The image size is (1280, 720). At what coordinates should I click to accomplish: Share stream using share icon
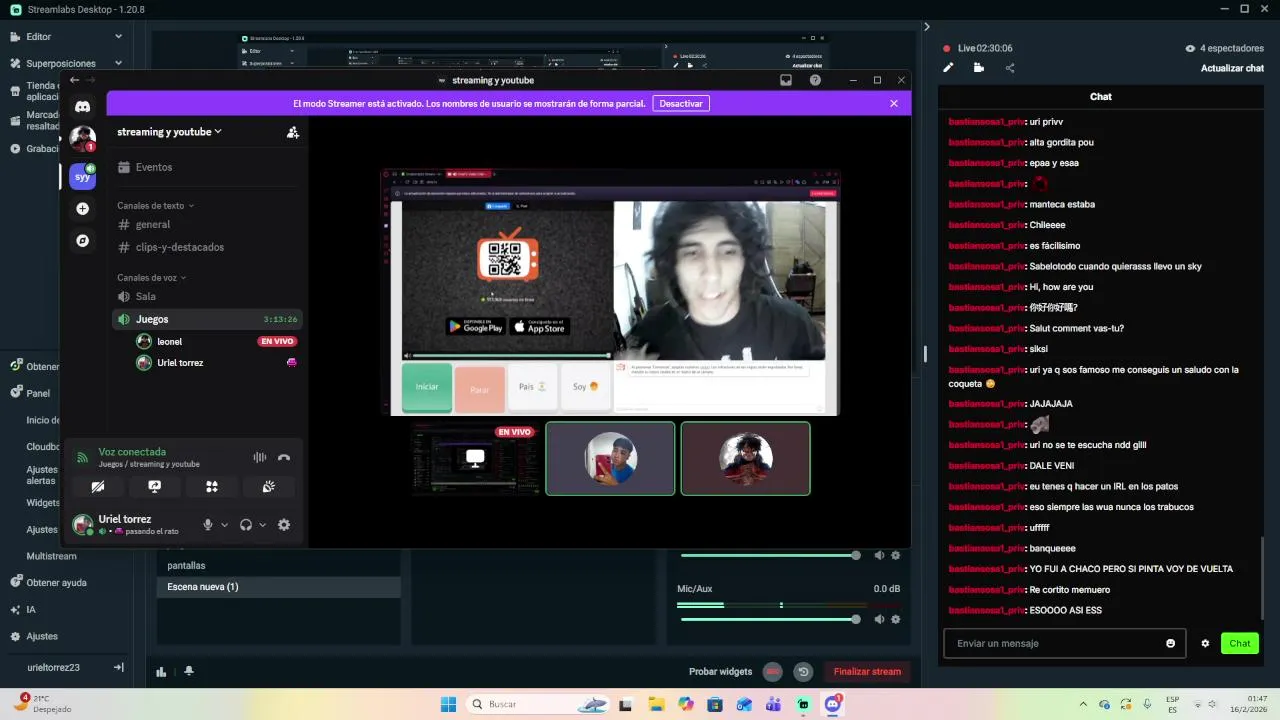click(1010, 68)
